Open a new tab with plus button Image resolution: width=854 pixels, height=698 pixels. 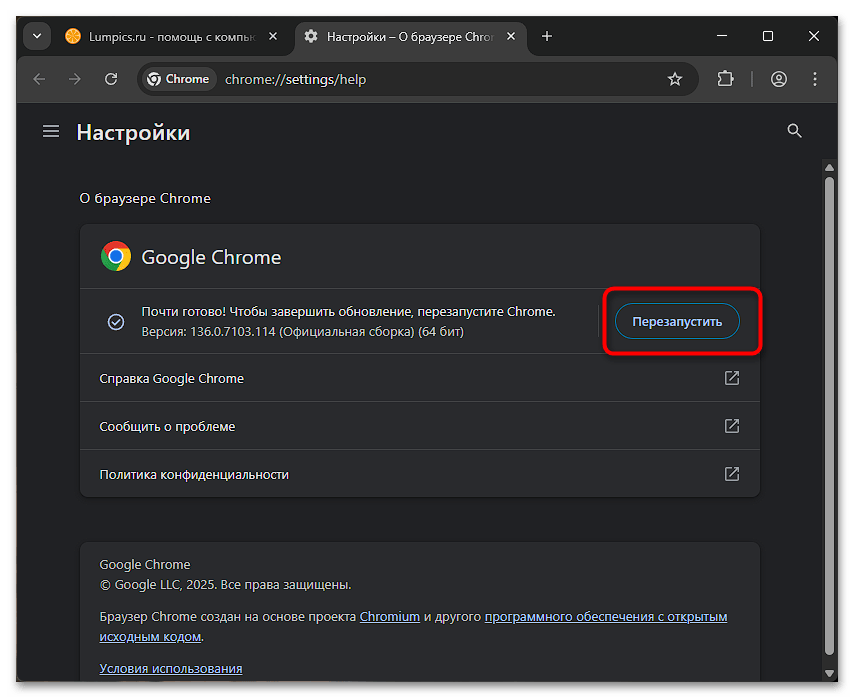click(x=547, y=36)
